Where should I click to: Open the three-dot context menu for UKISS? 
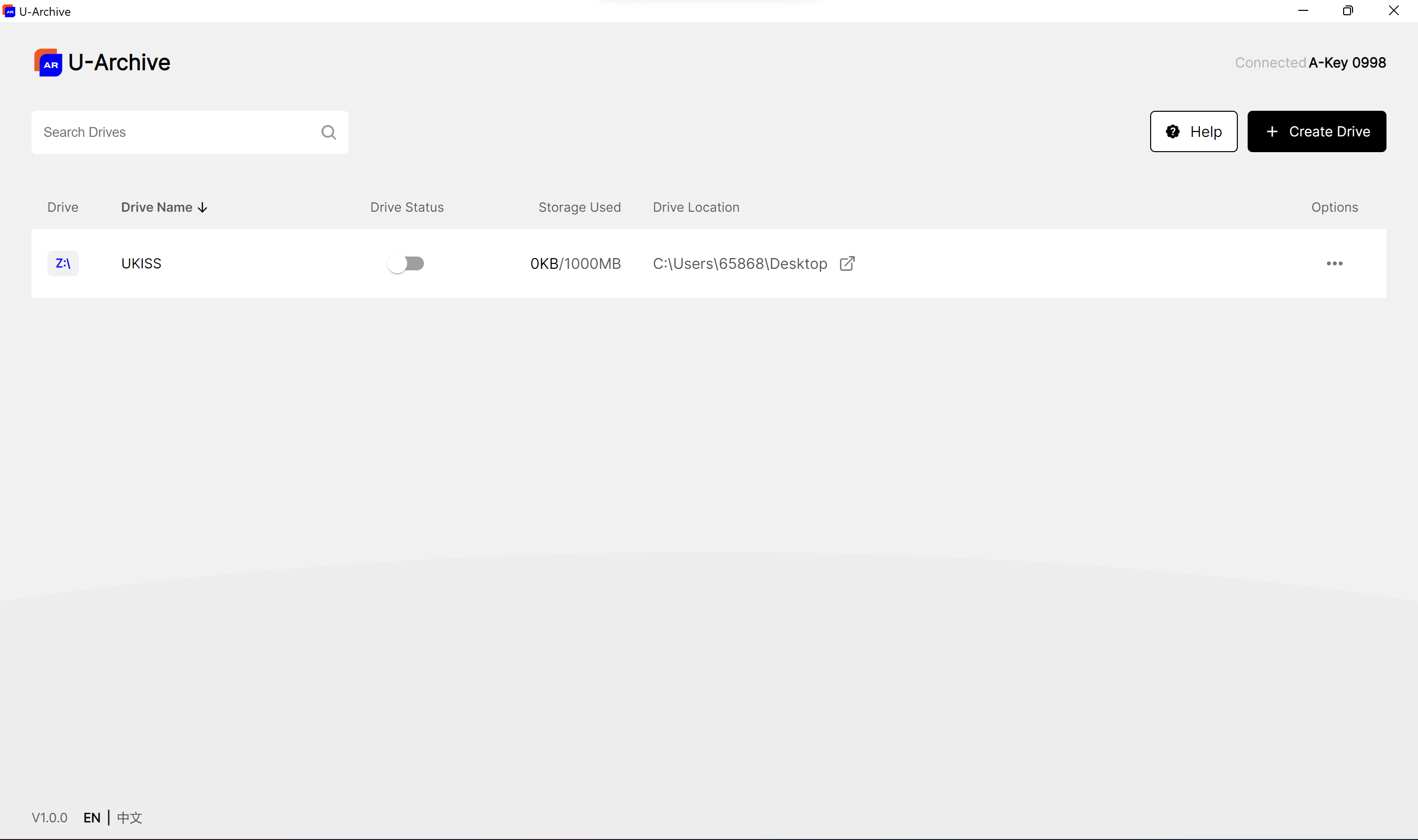point(1335,263)
